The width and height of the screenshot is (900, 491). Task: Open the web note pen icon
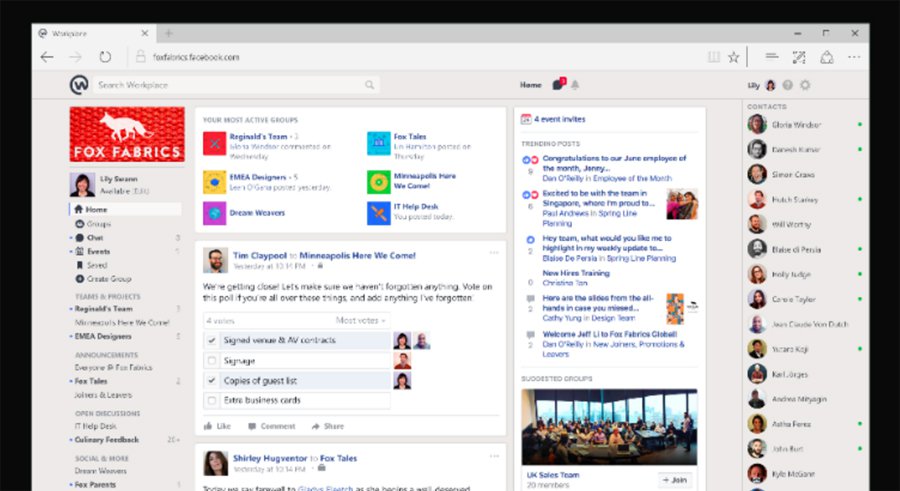pyautogui.click(x=799, y=57)
